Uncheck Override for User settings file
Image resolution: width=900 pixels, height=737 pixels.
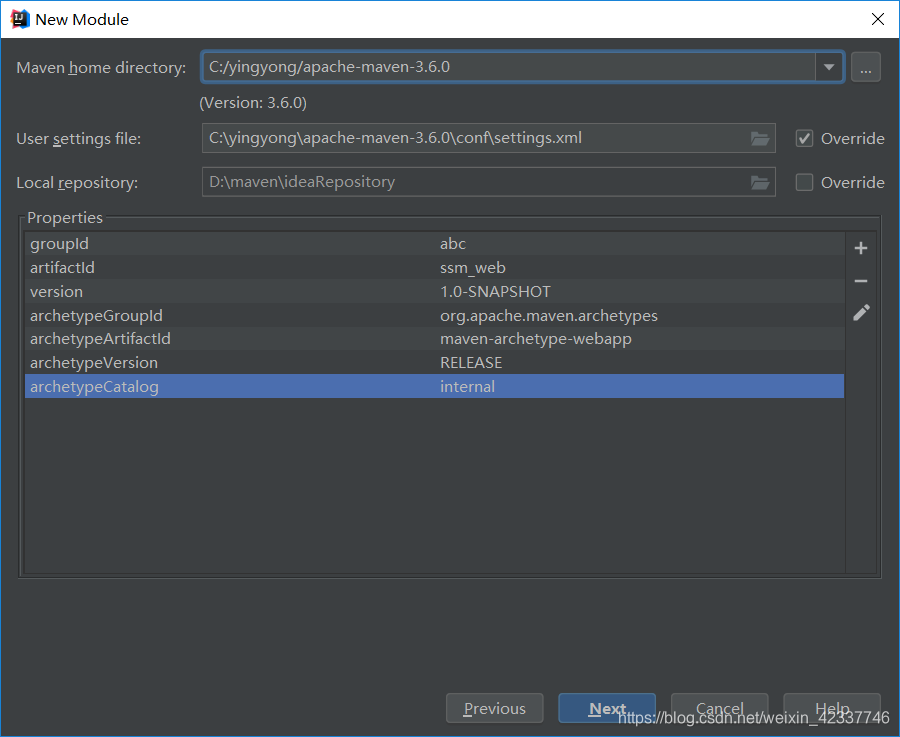[804, 138]
